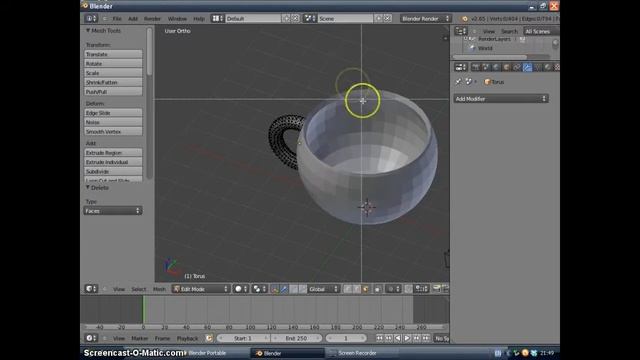
Task: Toggle face select mode
Action: point(365,289)
